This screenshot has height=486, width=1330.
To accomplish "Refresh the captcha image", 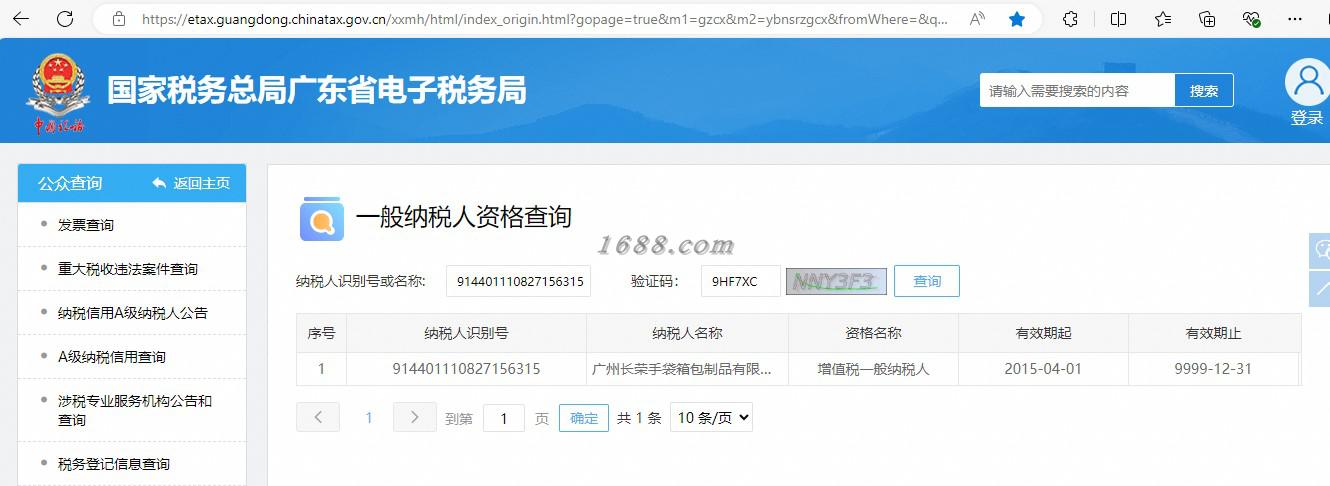I will click(836, 282).
